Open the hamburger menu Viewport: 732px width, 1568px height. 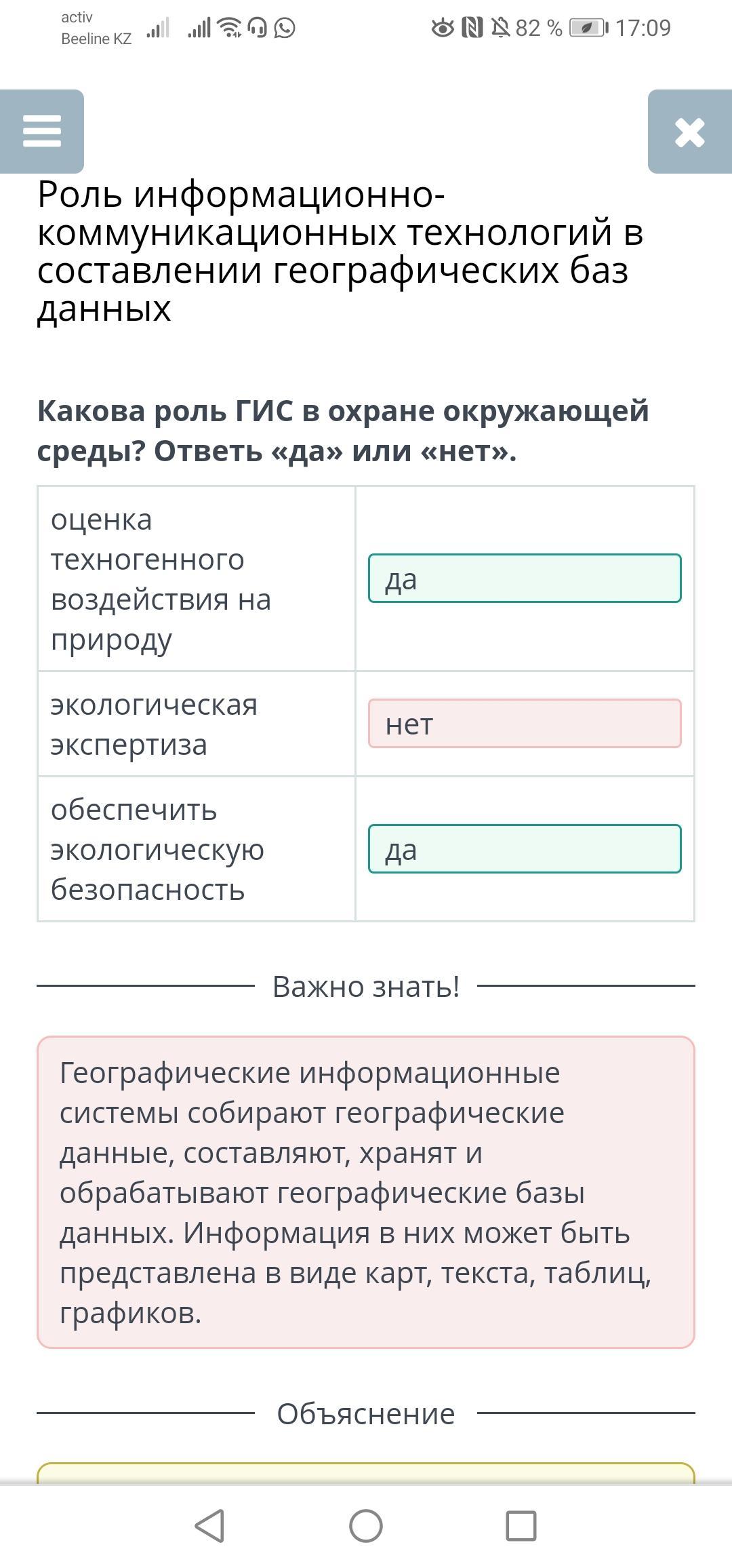tap(42, 131)
